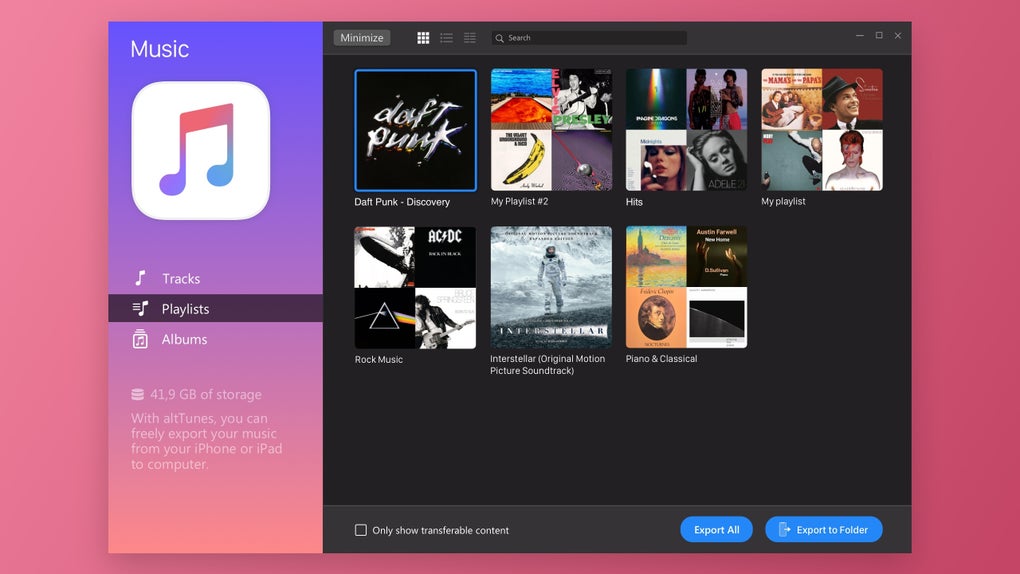Click the 'Daft Punk - Discovery' label
Viewport: 1020px width, 574px height.
tap(402, 202)
